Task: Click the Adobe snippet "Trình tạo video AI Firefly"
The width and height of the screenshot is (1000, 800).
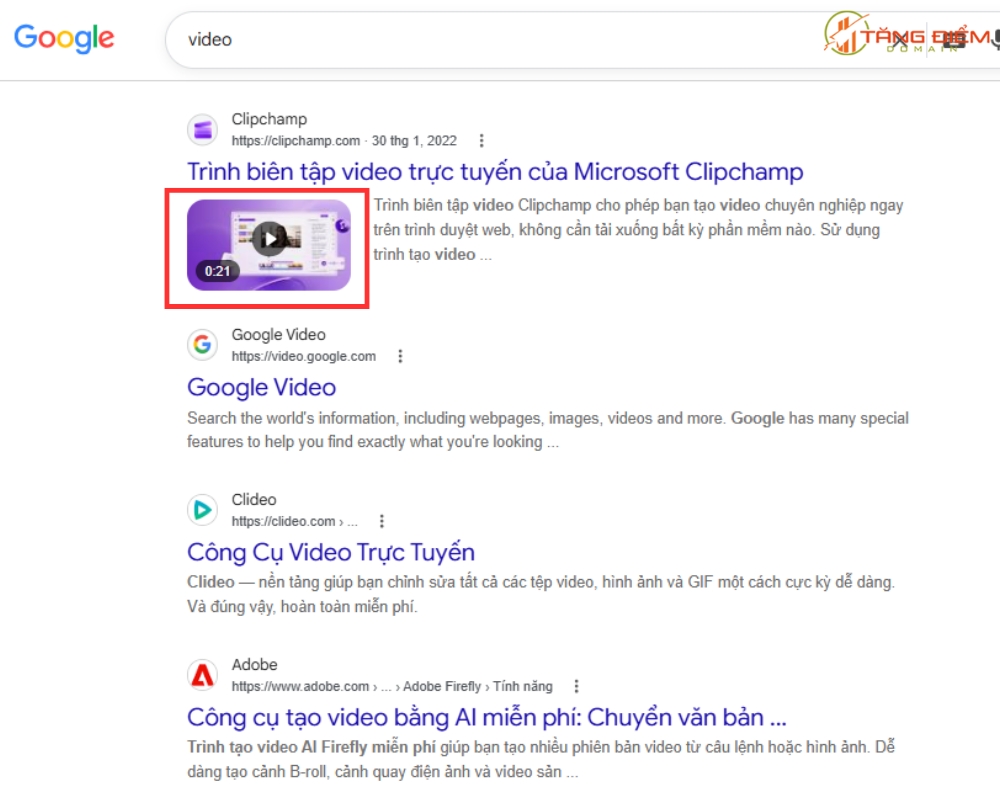Action: pos(541,759)
